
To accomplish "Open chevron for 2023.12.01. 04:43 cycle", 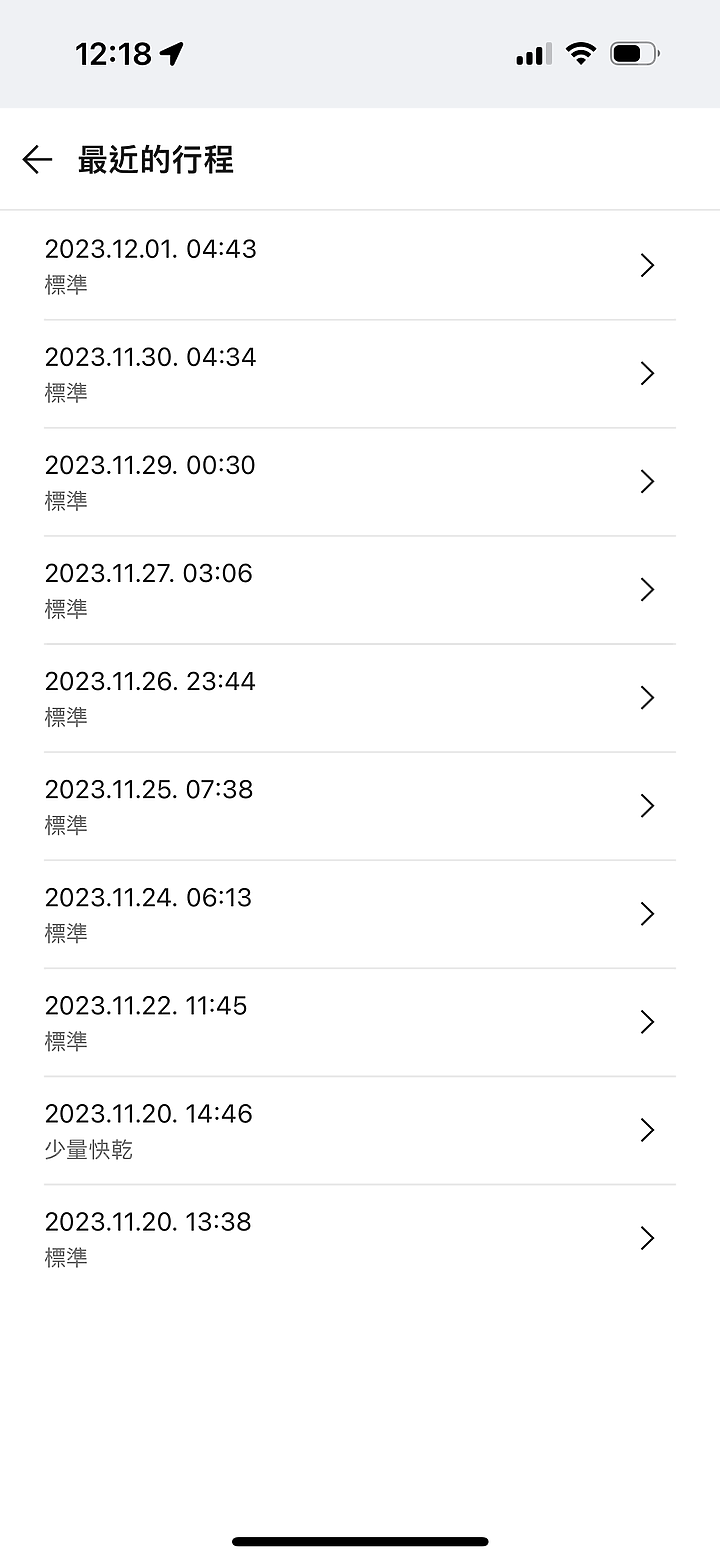I will coord(647,265).
